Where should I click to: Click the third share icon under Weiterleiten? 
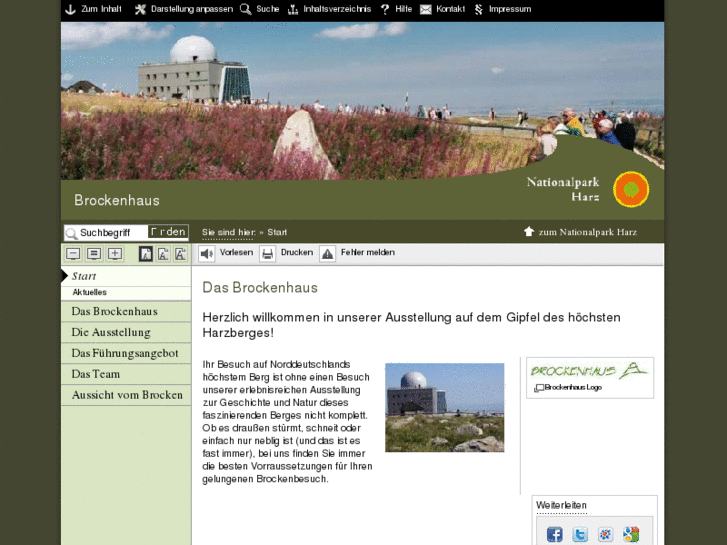point(606,534)
